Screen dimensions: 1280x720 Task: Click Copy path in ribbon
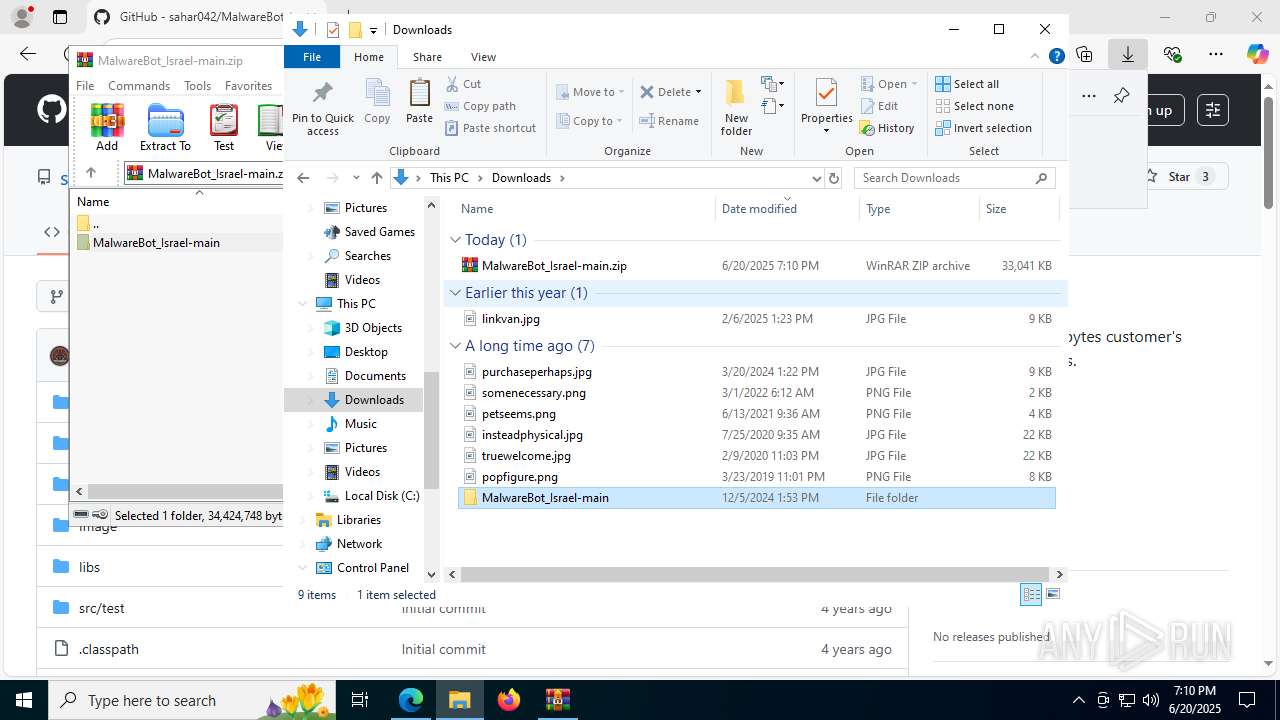(x=481, y=106)
